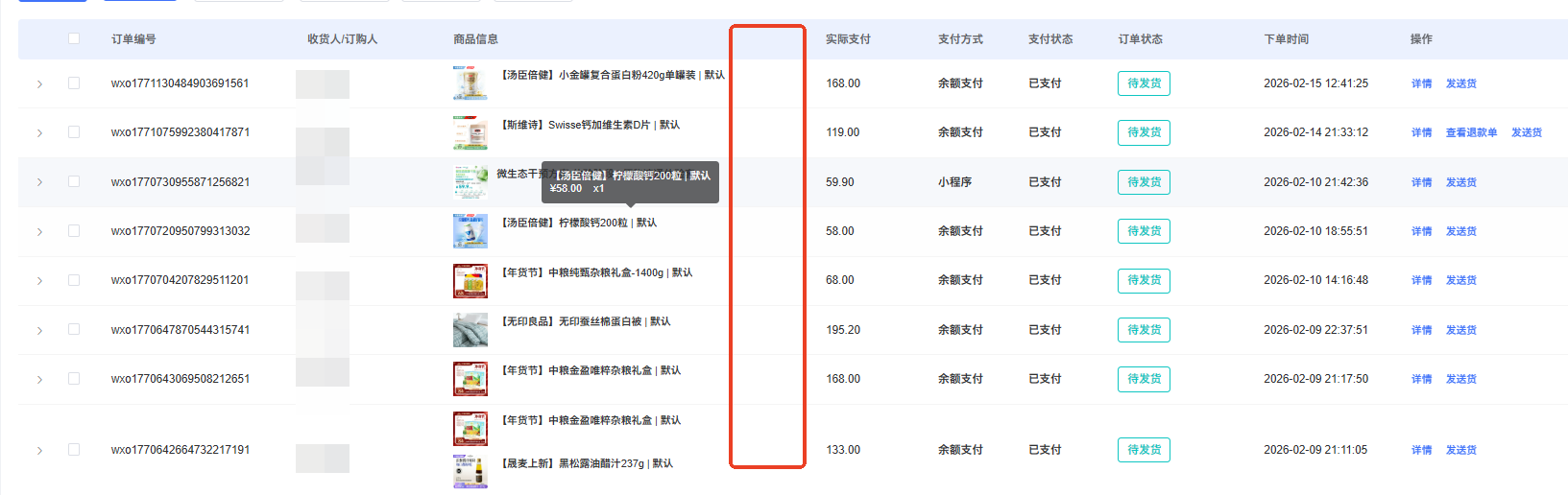
Task: Expand row of order wxo1770647870544315741
Action: point(39,331)
